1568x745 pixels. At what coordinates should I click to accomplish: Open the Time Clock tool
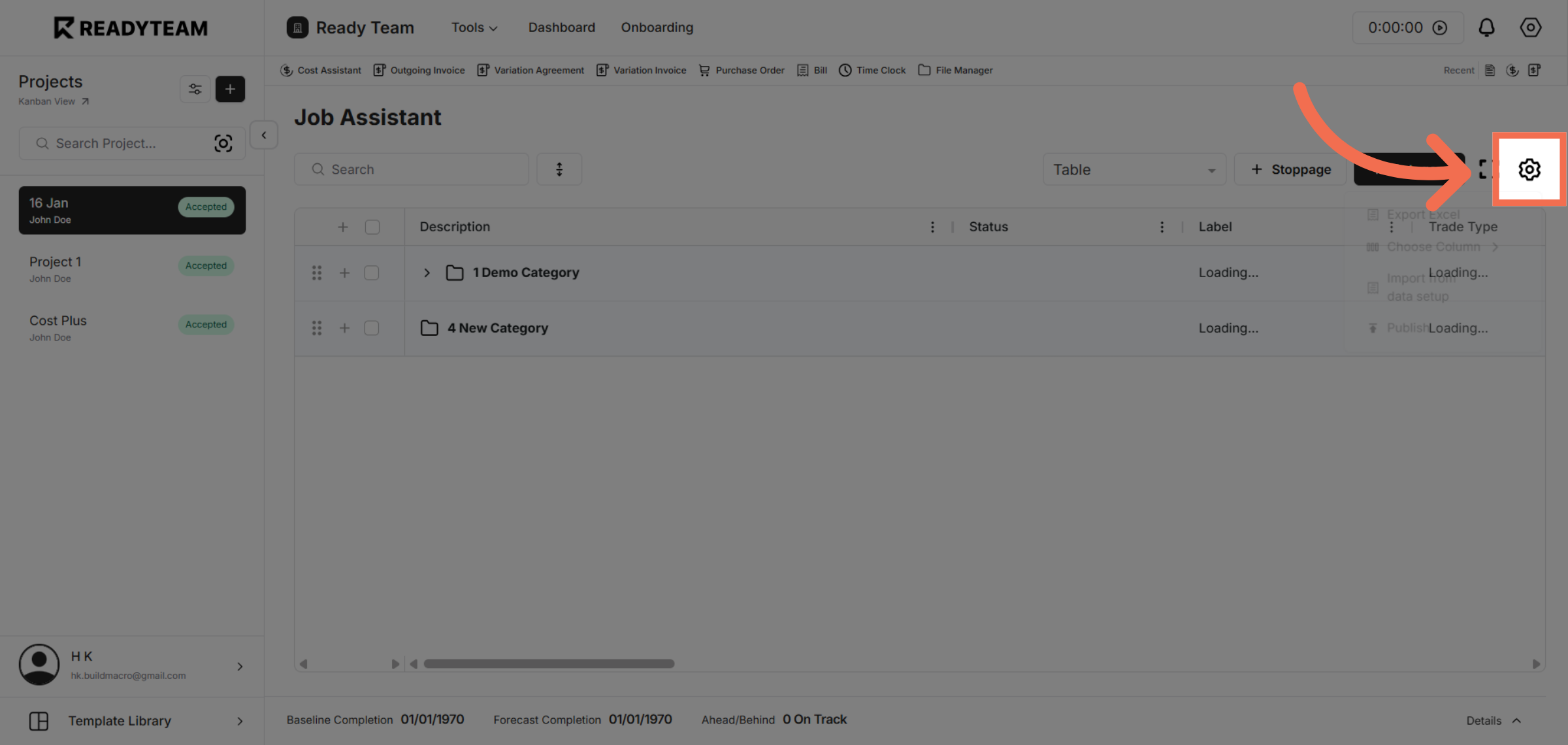tap(872, 70)
